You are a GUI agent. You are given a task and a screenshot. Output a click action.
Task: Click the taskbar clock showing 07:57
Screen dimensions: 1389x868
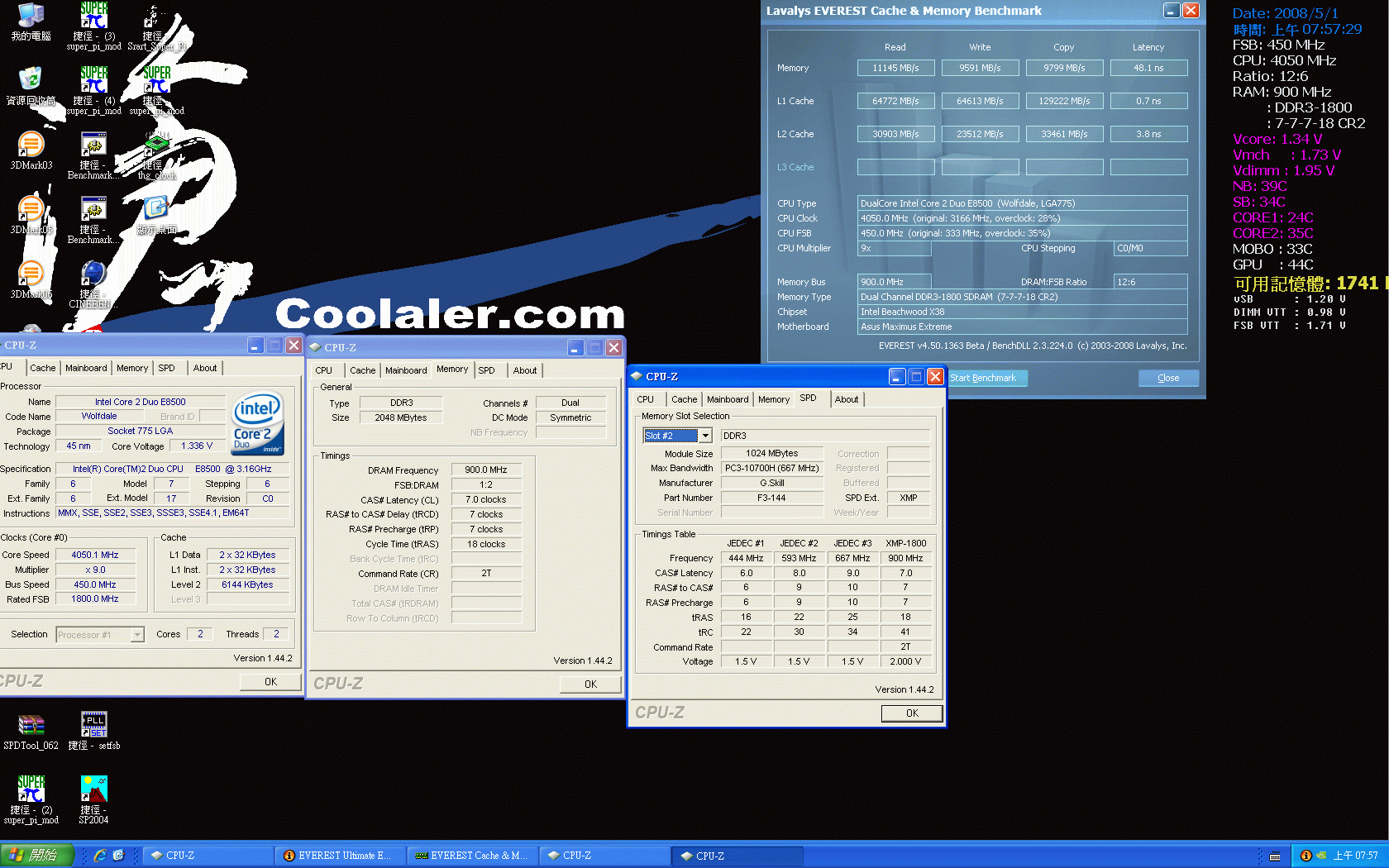pyautogui.click(x=1355, y=856)
